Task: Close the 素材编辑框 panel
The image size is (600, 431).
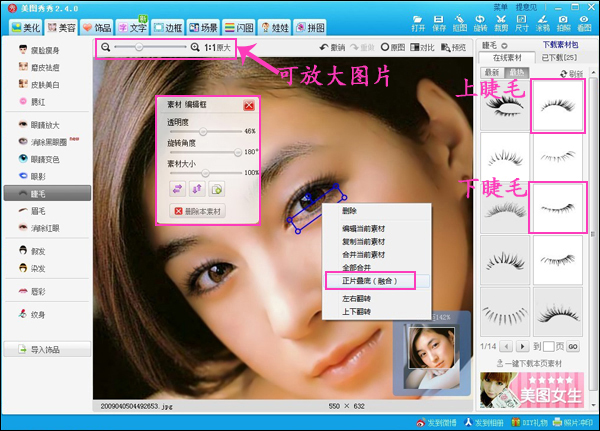Action: pos(249,104)
